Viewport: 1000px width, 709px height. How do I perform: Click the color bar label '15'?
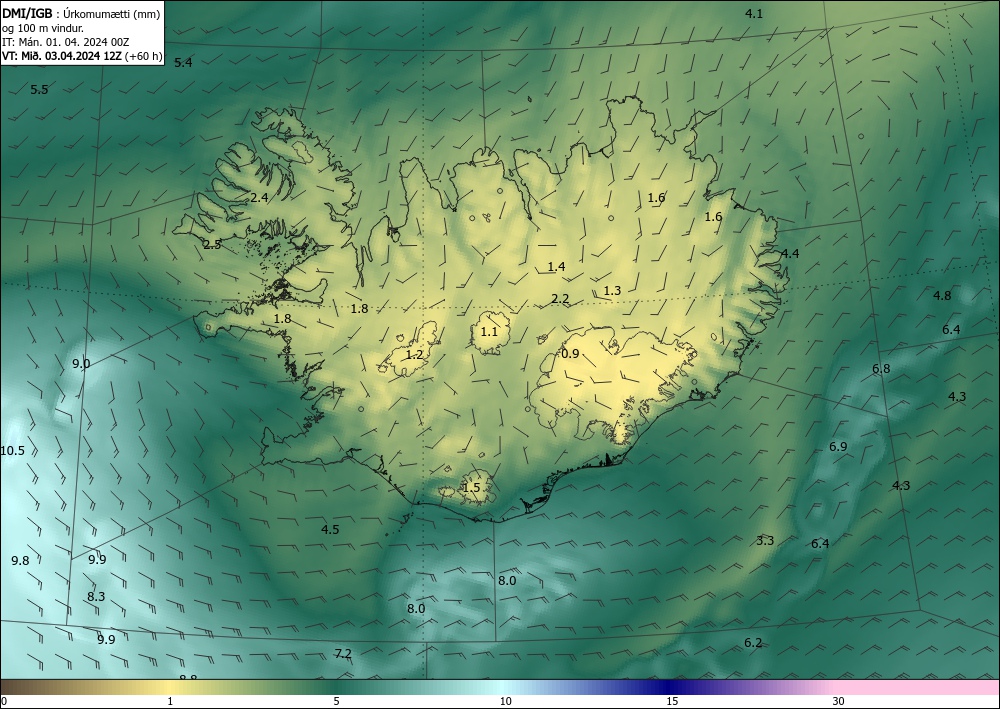pos(672,702)
